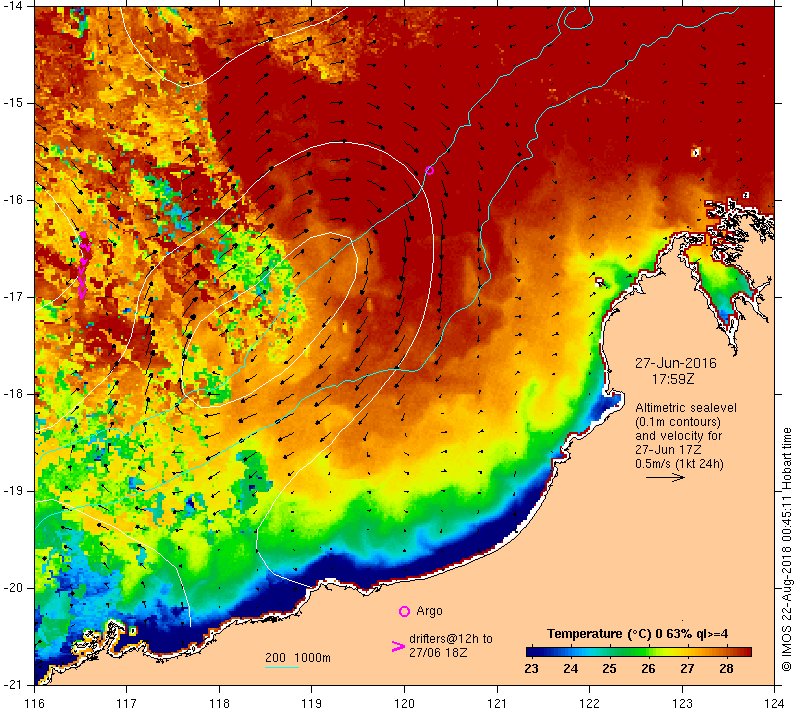The width and height of the screenshot is (800, 710).
Task: Click the '-14' latitude axis label
Action: [13, 6]
